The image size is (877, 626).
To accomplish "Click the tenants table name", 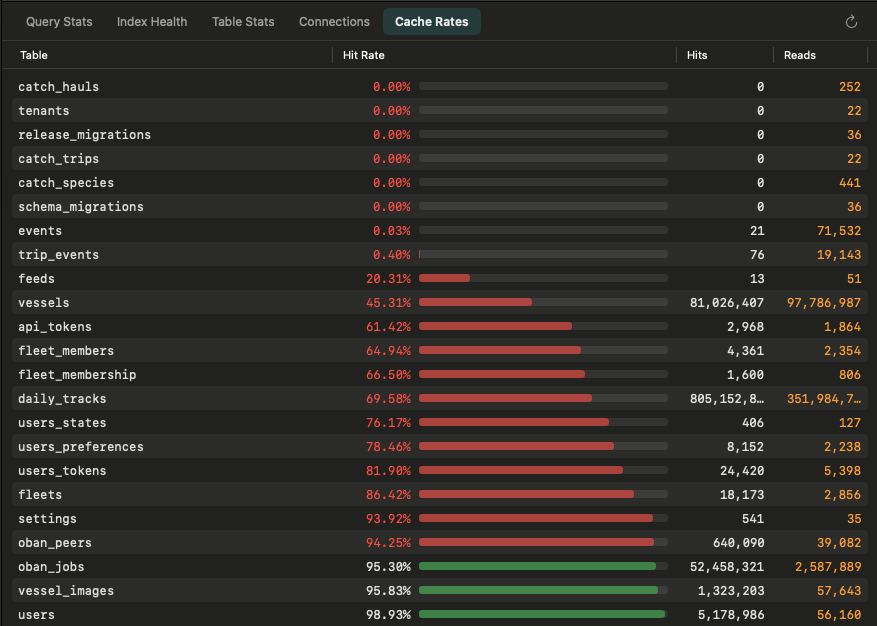I will pyautogui.click(x=44, y=111).
